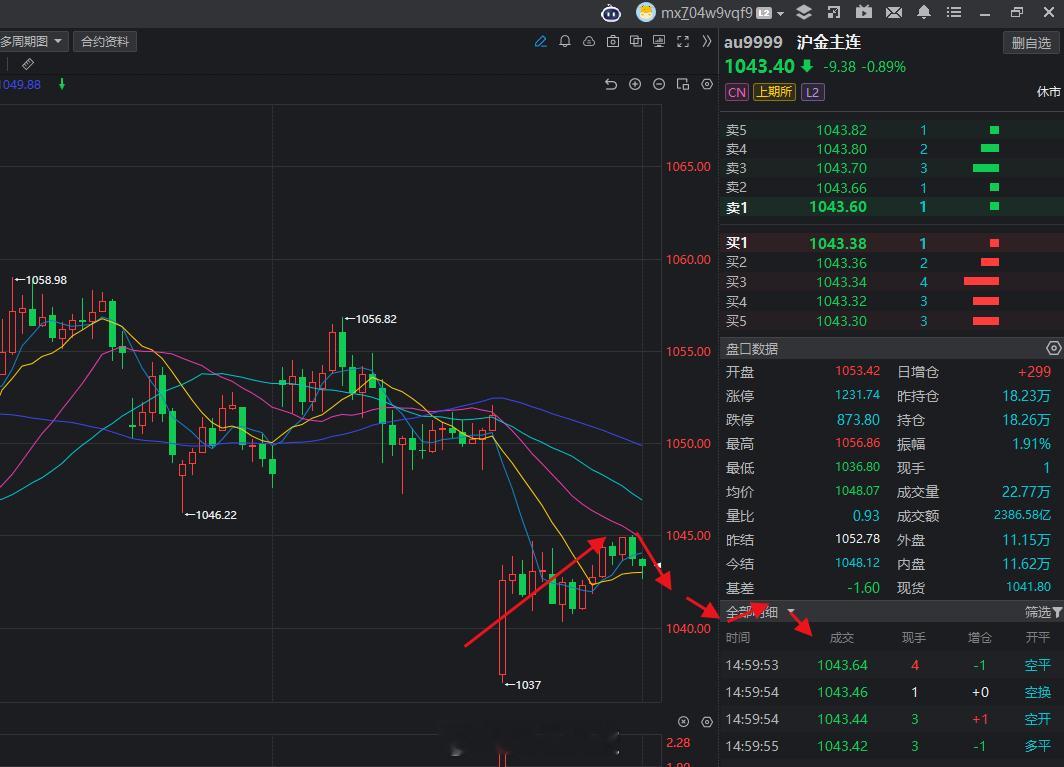
Task: Select the annotation pen tool on chart toolbar
Action: coord(541,41)
